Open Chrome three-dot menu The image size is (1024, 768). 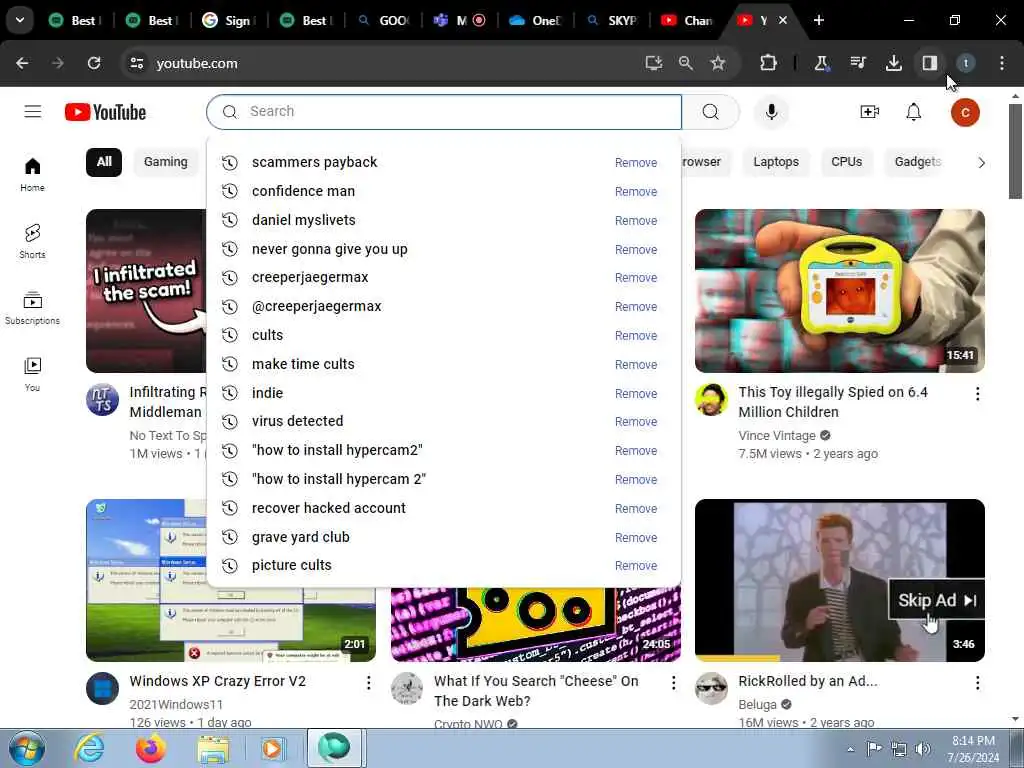click(x=1002, y=63)
